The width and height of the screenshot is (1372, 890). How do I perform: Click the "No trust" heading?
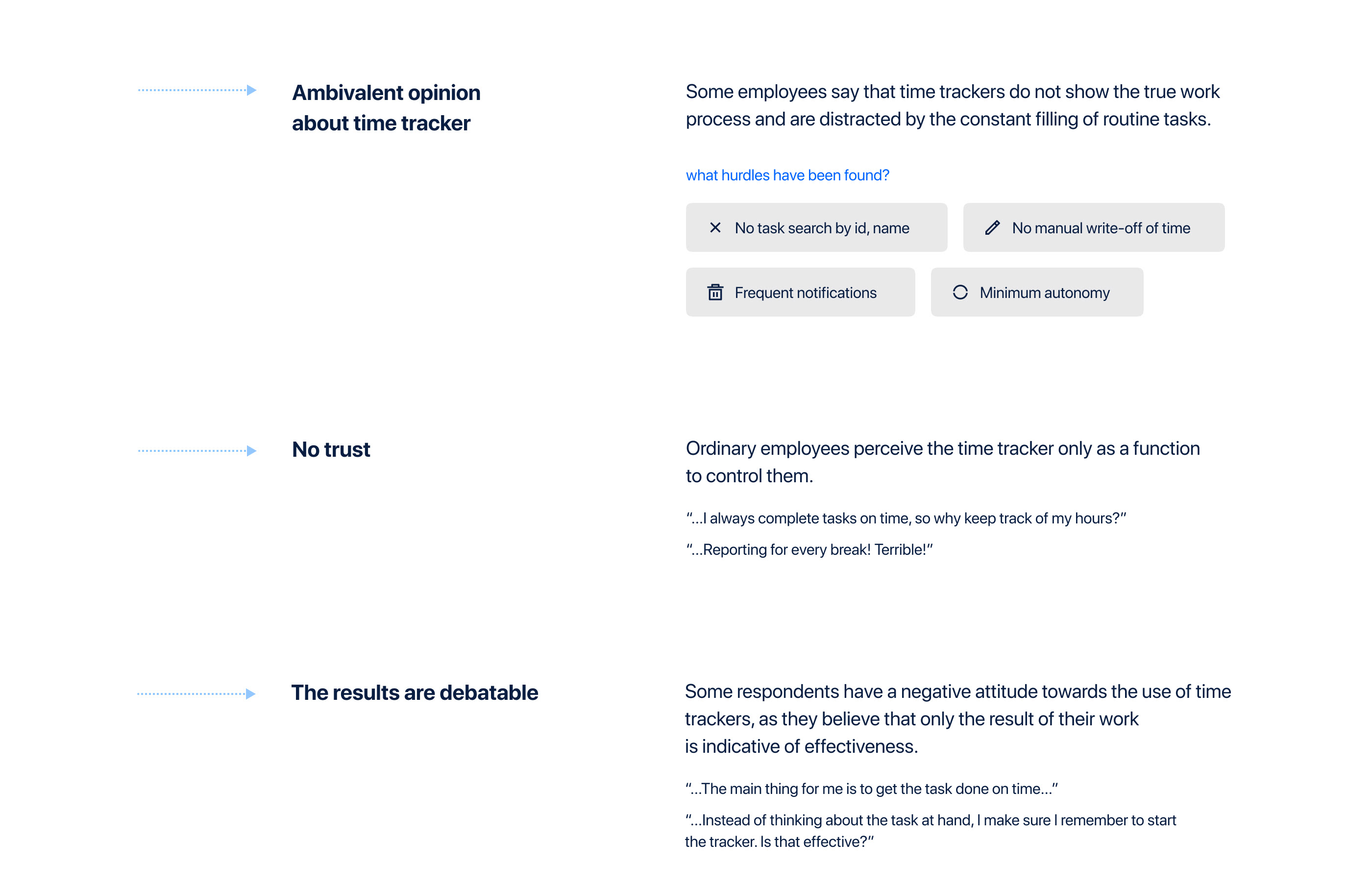(331, 449)
